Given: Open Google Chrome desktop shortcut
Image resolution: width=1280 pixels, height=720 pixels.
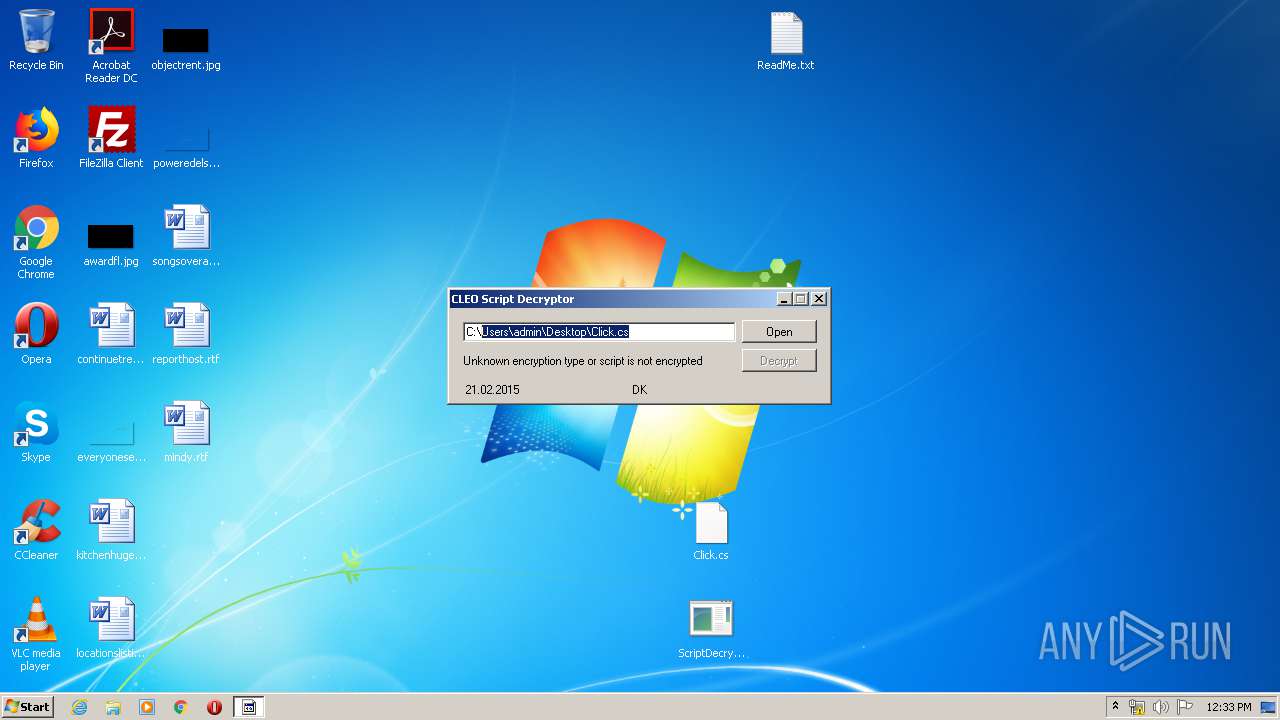Looking at the screenshot, I should [36, 243].
